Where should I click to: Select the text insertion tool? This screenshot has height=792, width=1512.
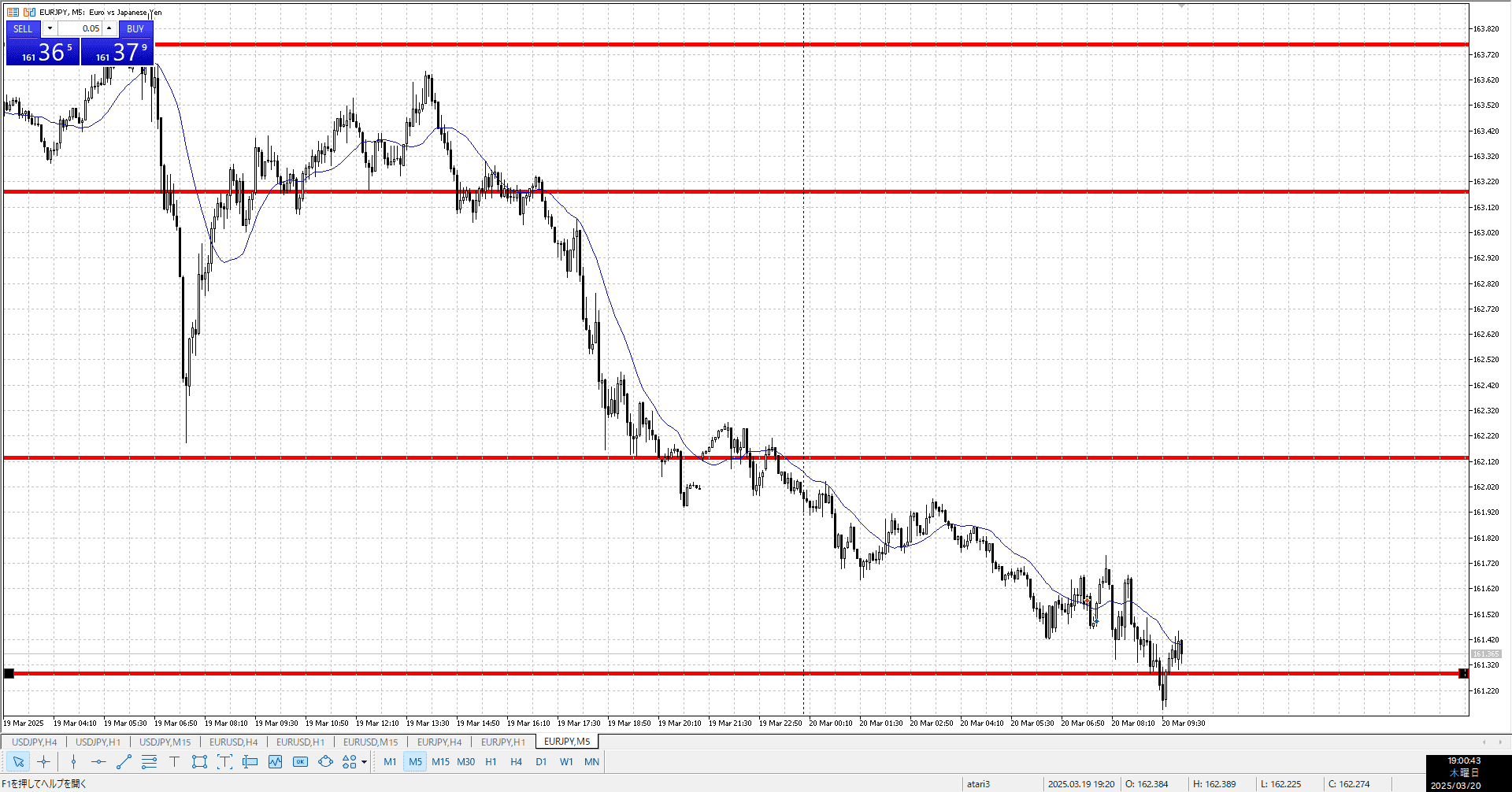pos(174,761)
